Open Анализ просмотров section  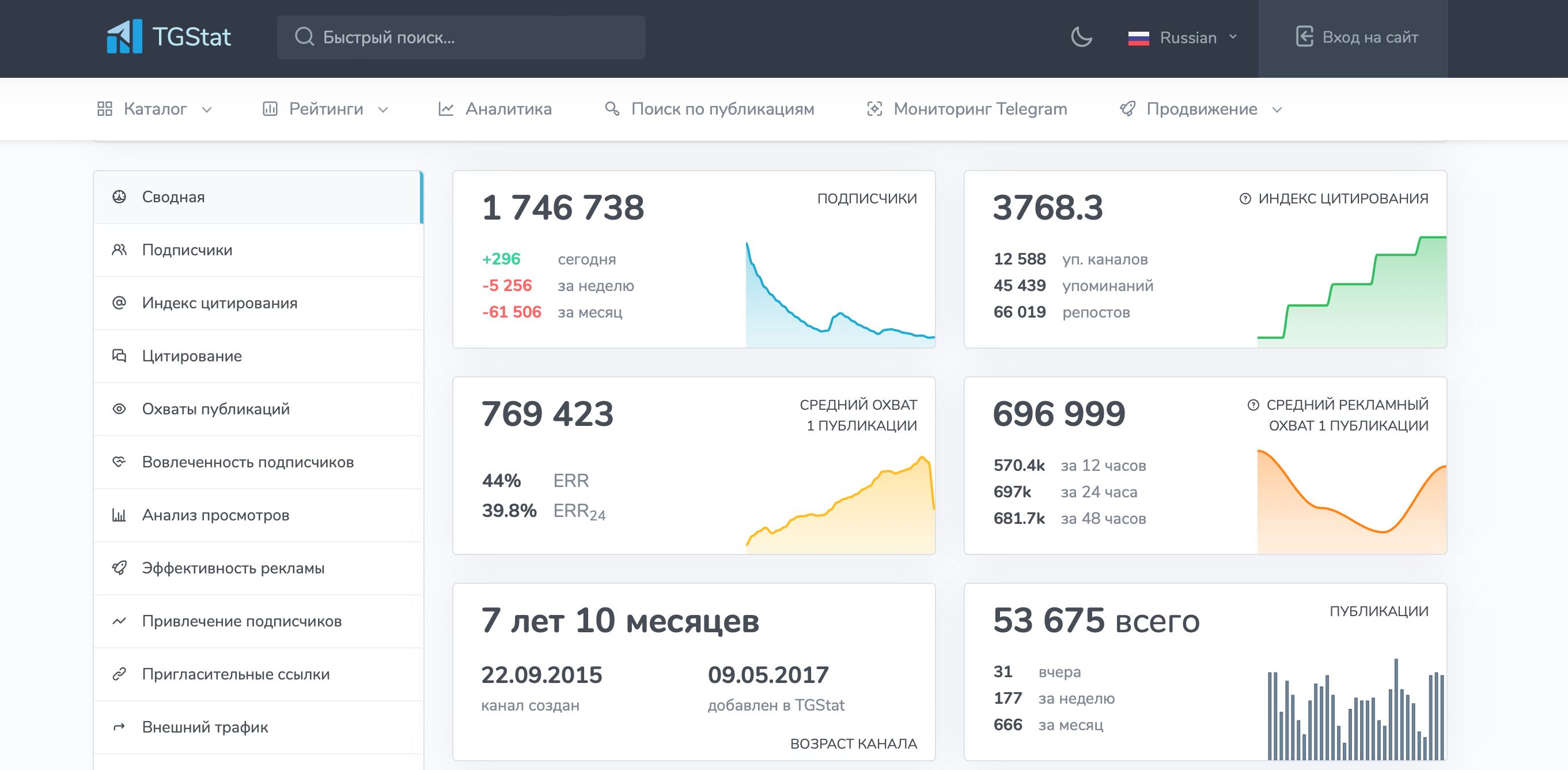point(258,515)
